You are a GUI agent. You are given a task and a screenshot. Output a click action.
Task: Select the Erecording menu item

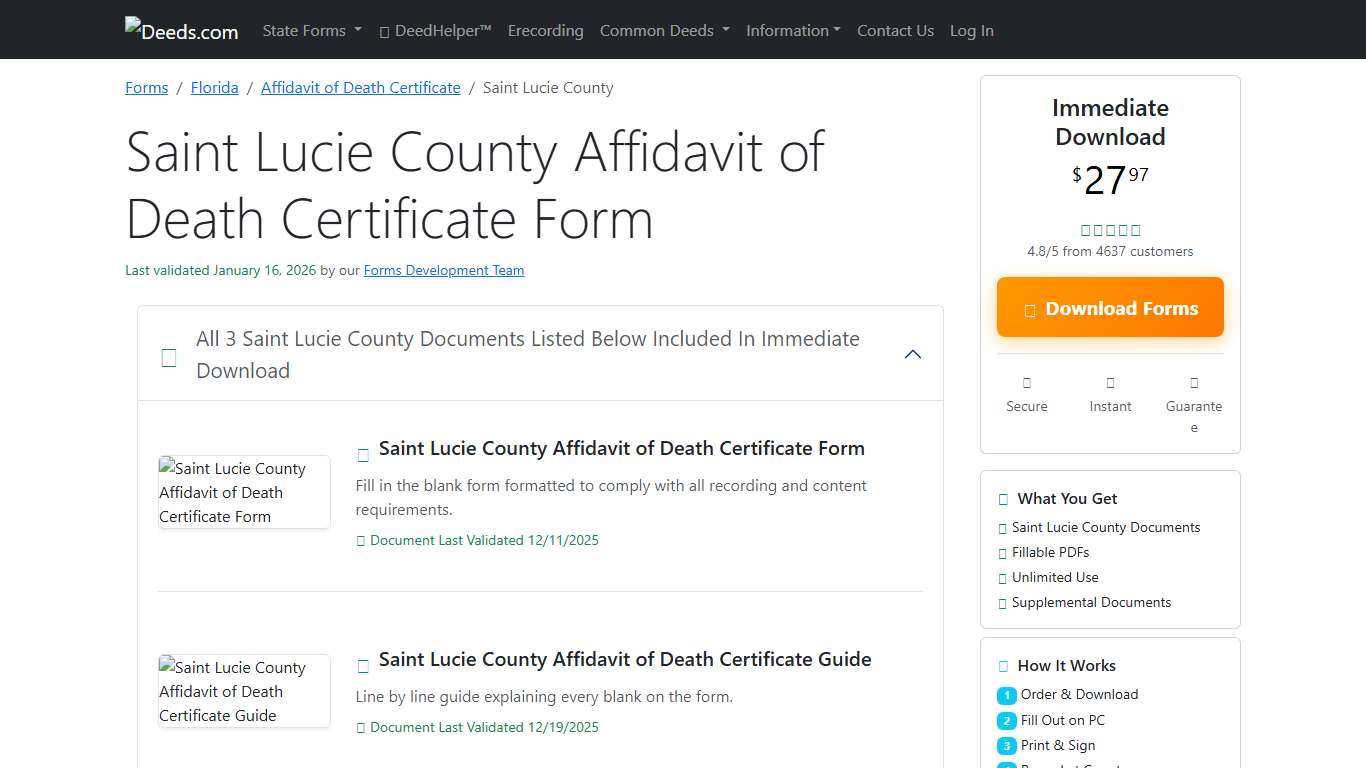pyautogui.click(x=545, y=30)
